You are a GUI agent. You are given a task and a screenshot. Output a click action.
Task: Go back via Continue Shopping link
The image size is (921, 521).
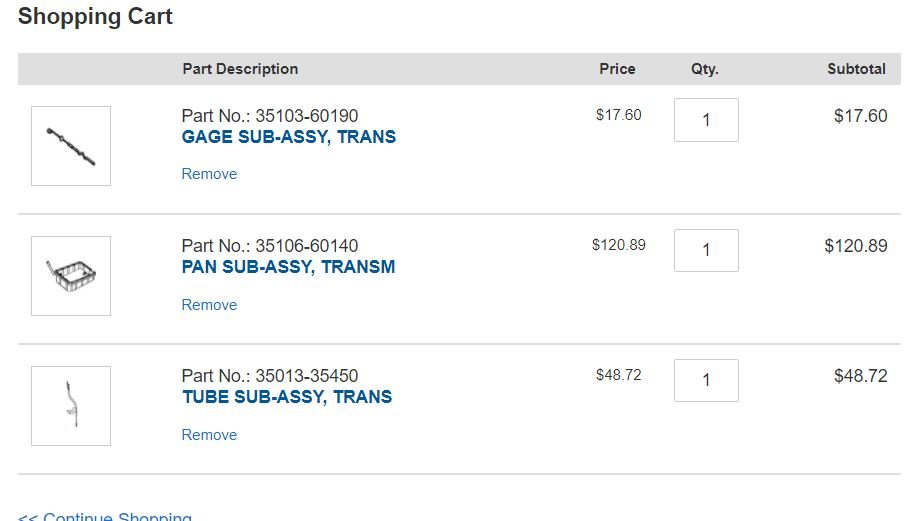coord(105,516)
